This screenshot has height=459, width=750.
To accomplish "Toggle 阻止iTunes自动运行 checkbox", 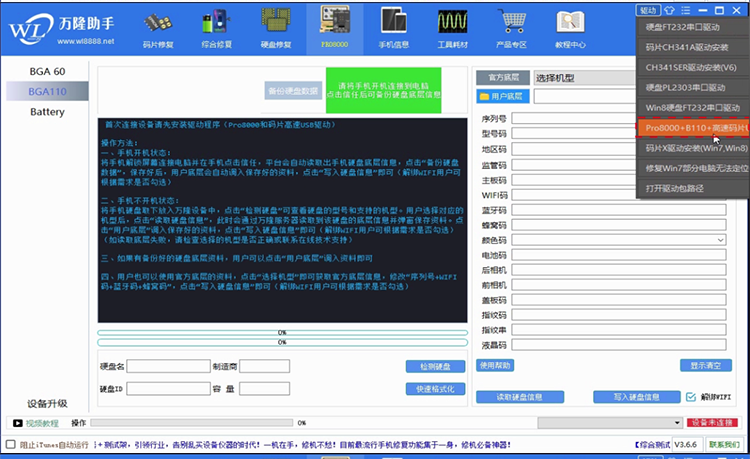I will [x=10, y=444].
